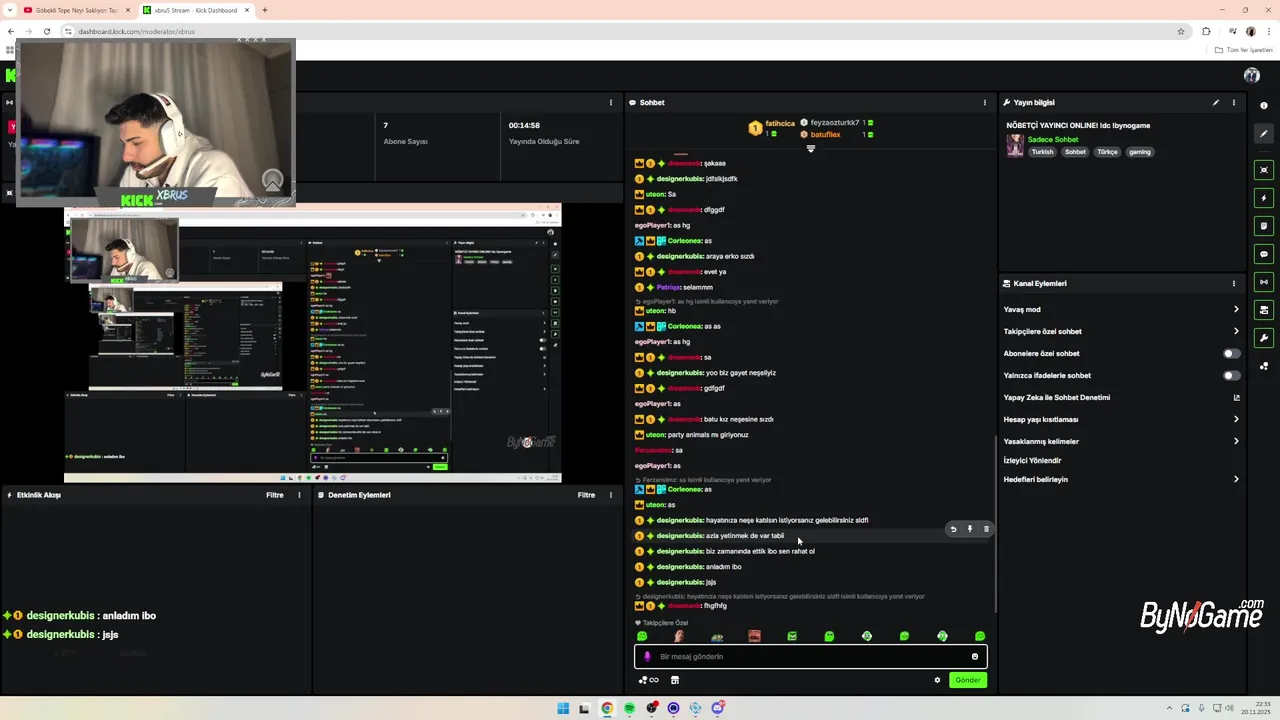Toggle the camera-frame widget icon in sidebar
Image resolution: width=1280 pixels, height=720 pixels.
click(1264, 170)
